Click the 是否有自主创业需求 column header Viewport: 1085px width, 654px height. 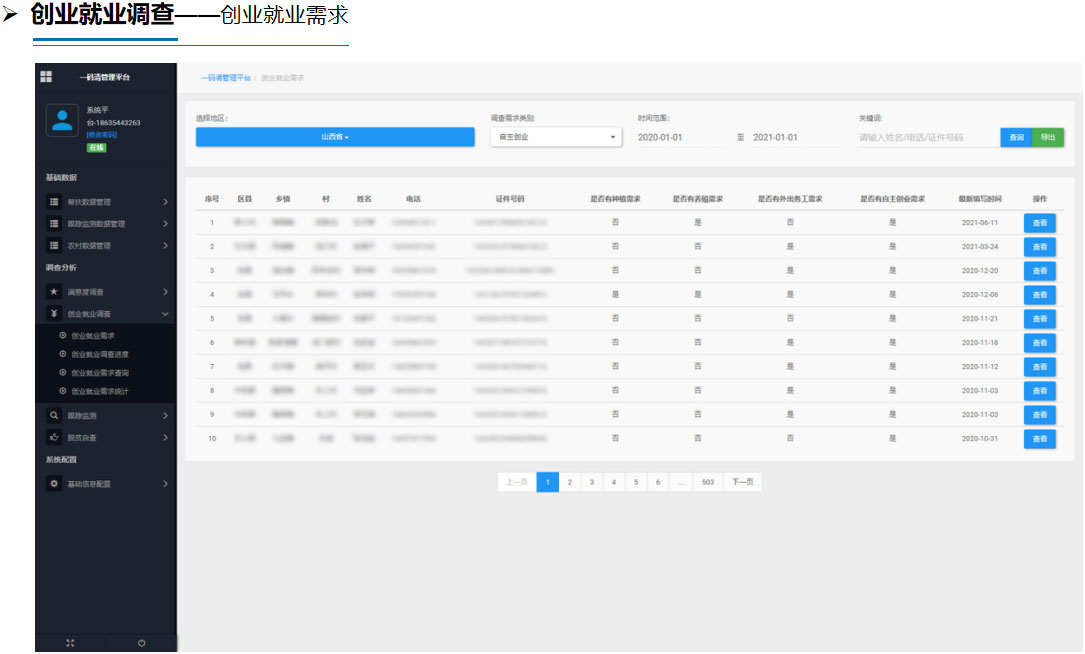point(893,199)
